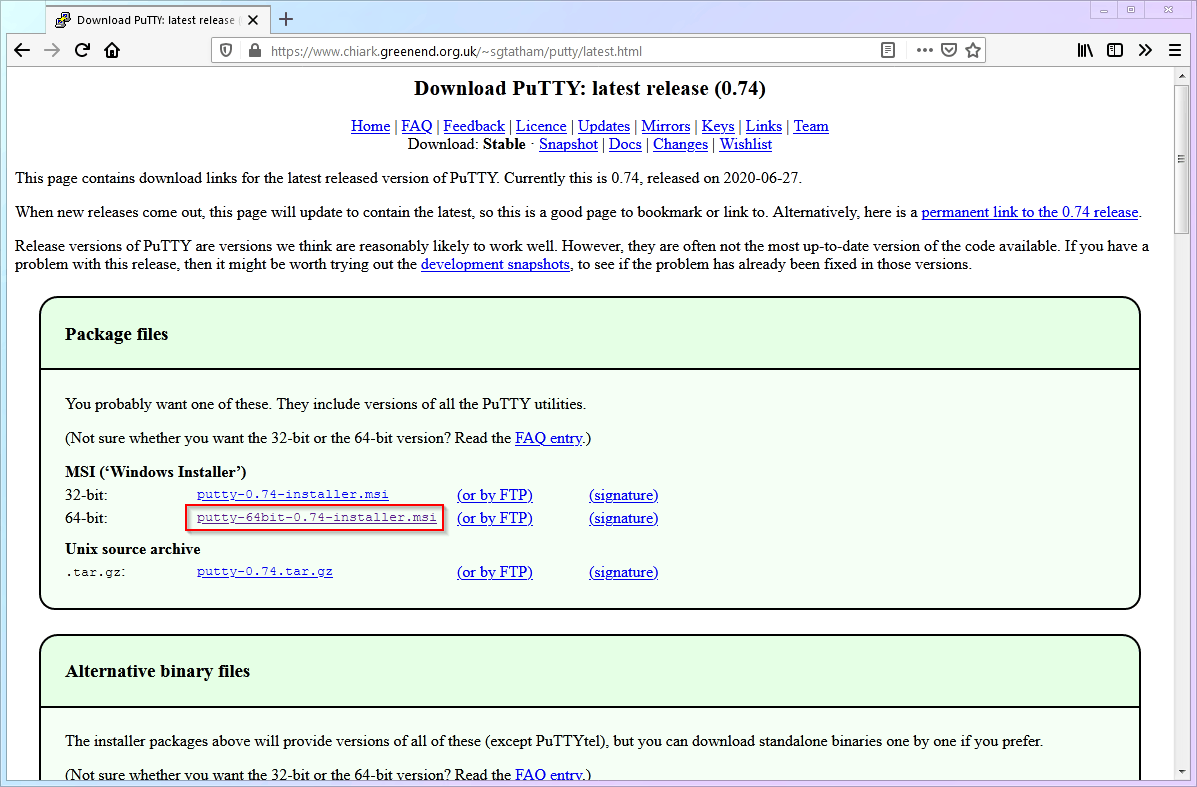Image resolution: width=1197 pixels, height=787 pixels.
Task: Open the Library bookmarks and history icon
Action: pos(1086,51)
